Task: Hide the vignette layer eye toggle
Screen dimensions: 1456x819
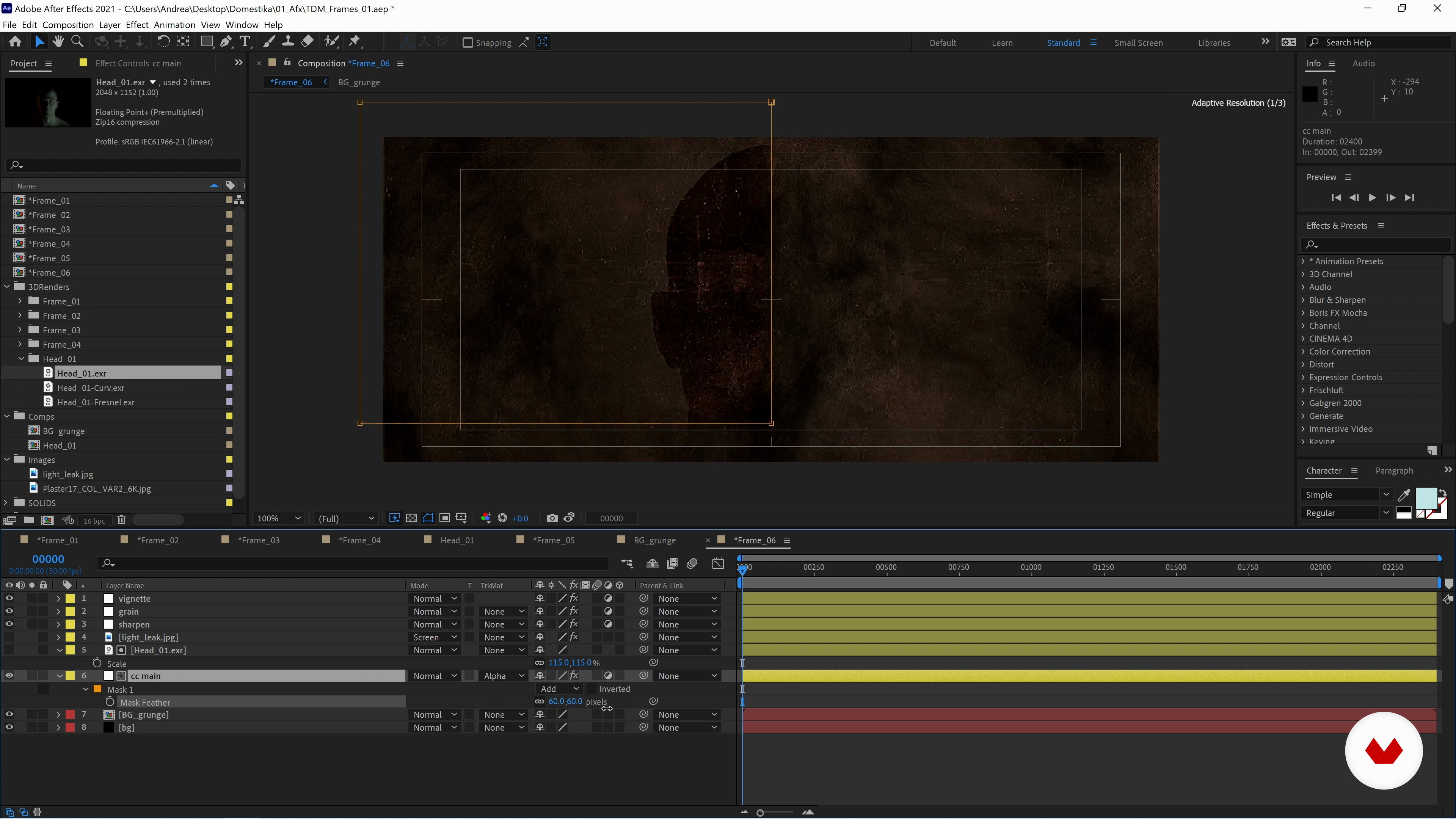Action: 9,598
